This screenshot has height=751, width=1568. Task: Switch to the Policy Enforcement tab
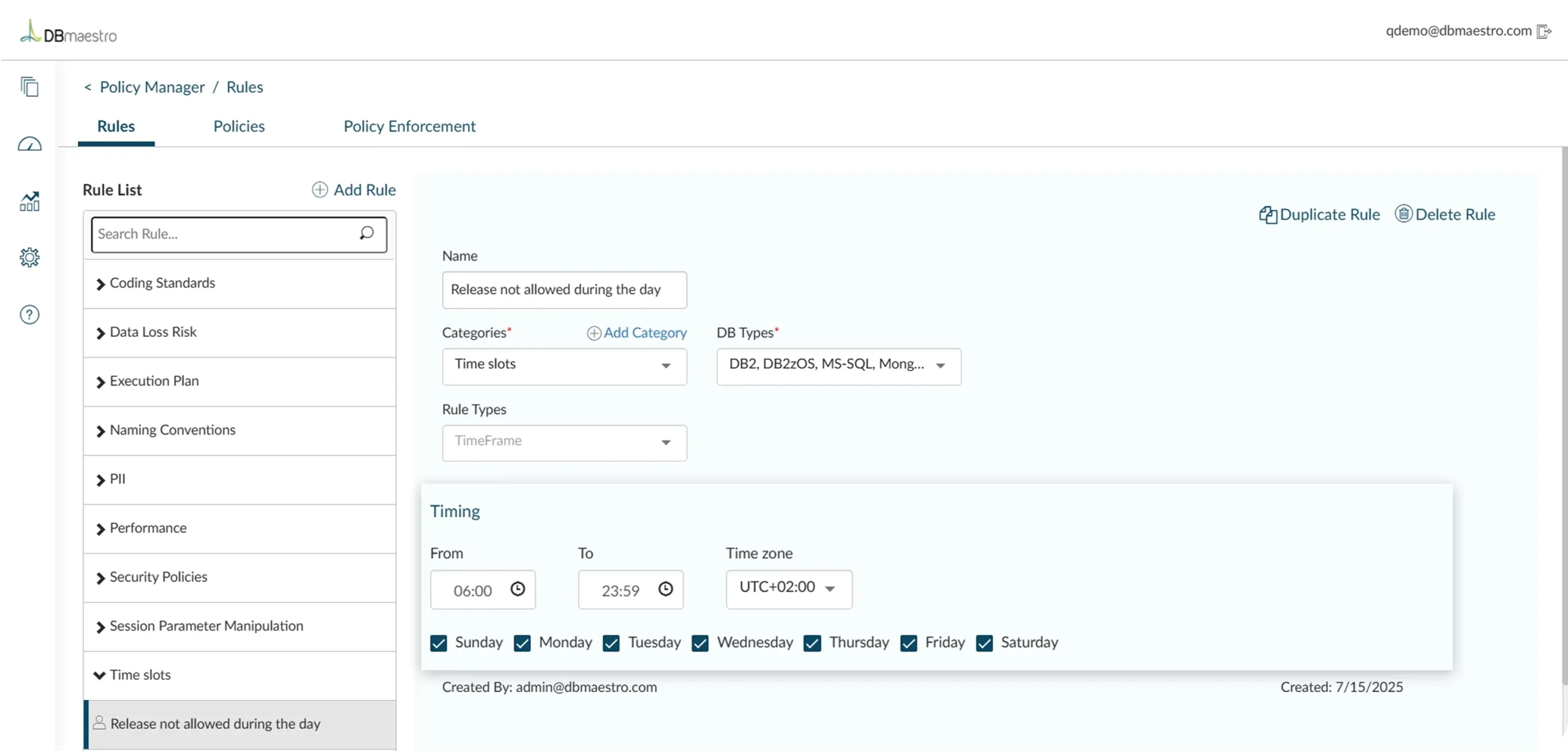(x=409, y=126)
